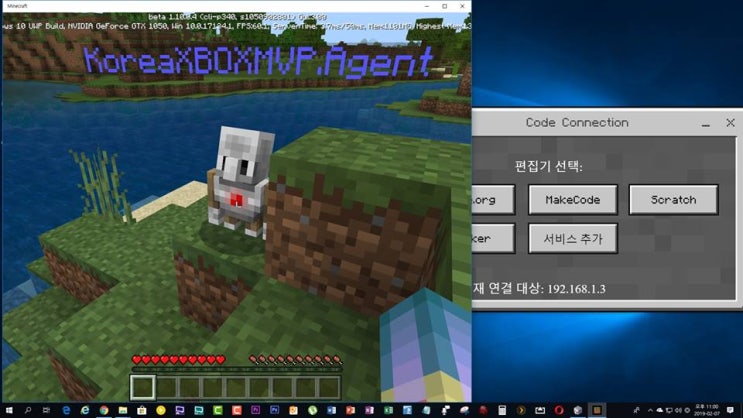The image size is (743, 418).
Task: Choose the Scratch editor button
Action: tap(673, 200)
